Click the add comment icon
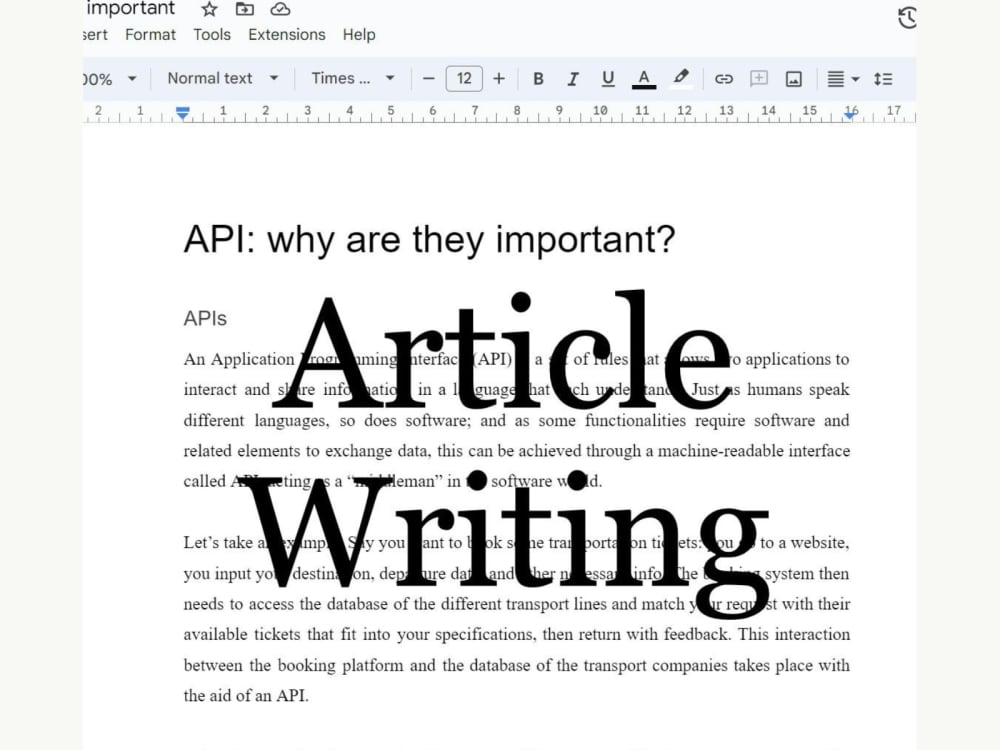The height and width of the screenshot is (750, 1000). (x=758, y=79)
